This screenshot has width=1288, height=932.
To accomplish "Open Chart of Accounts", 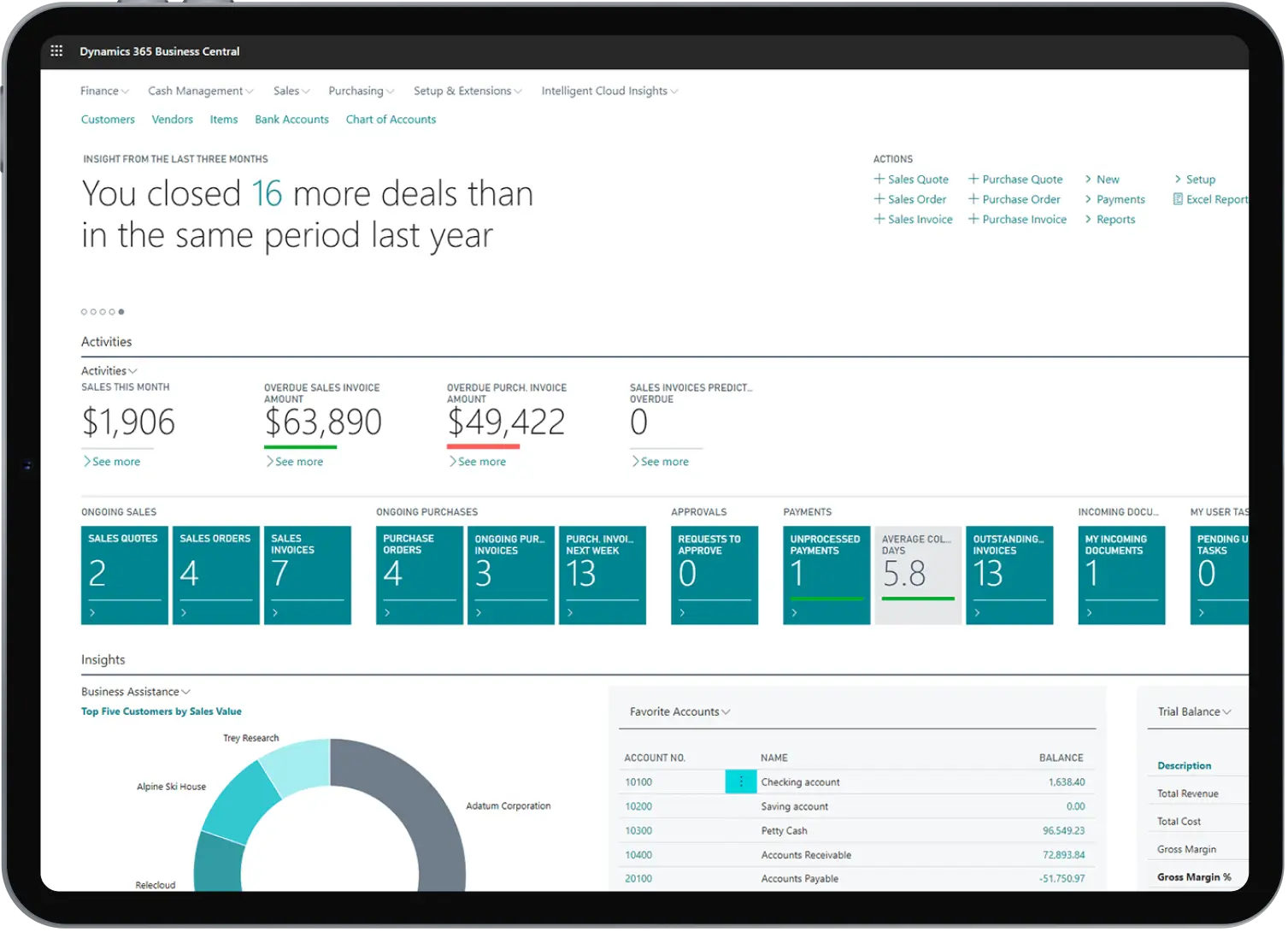I will (x=391, y=120).
